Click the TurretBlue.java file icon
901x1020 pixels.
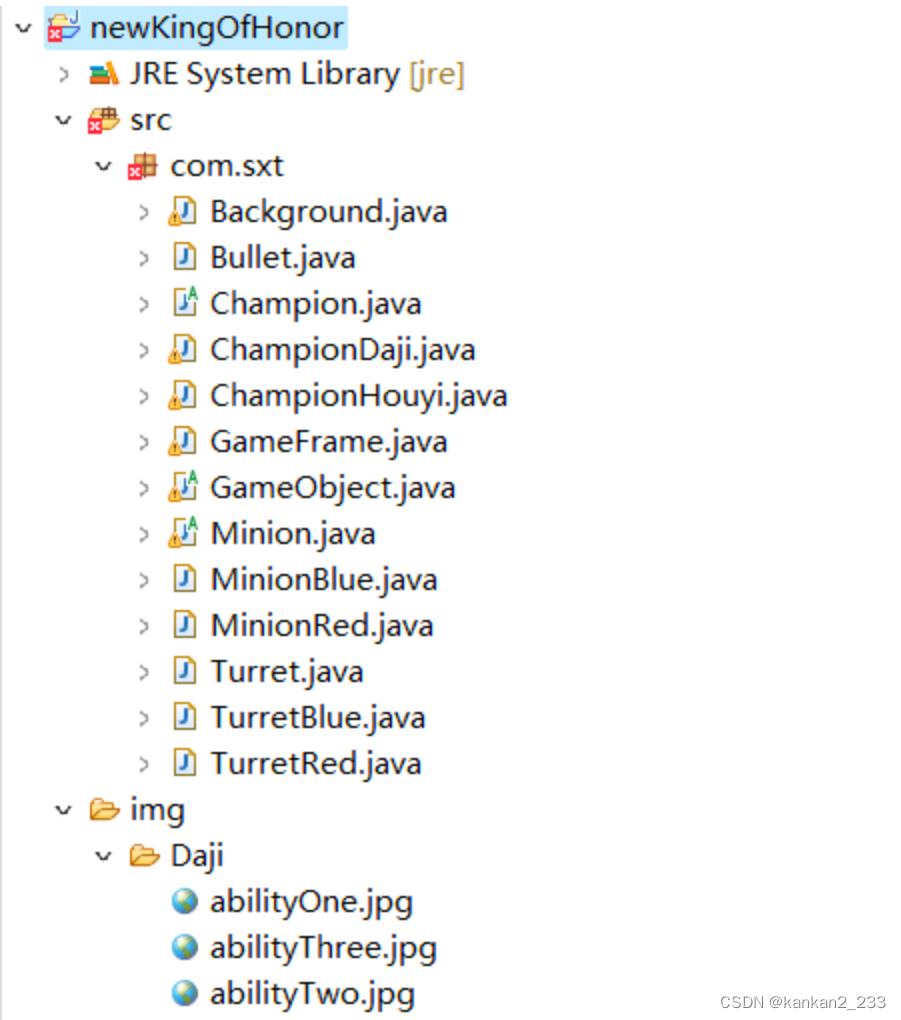click(185, 718)
